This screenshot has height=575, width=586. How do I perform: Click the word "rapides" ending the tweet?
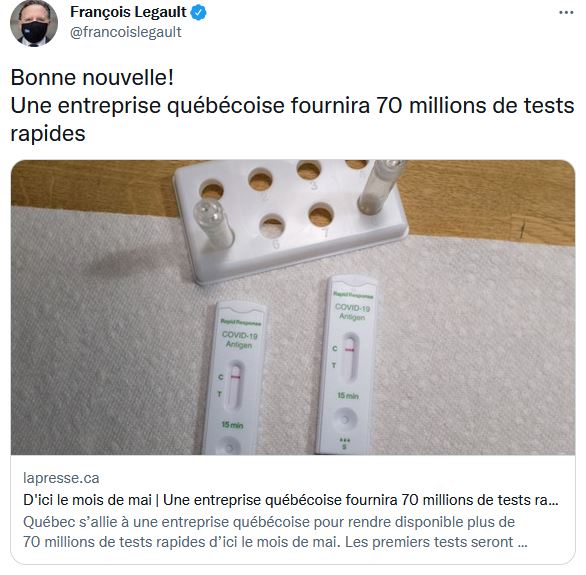[48, 133]
